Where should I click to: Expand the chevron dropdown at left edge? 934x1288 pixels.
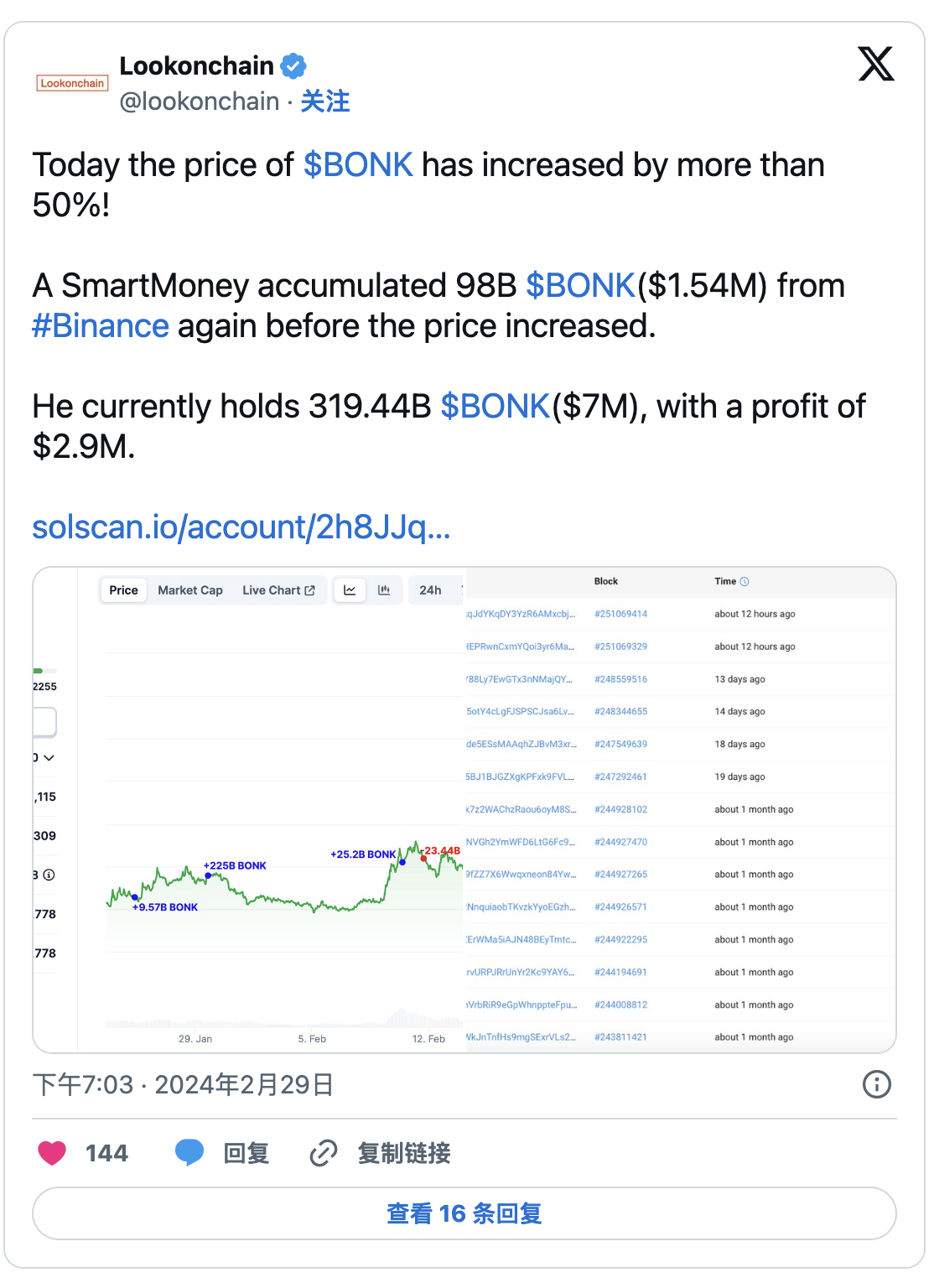[48, 758]
